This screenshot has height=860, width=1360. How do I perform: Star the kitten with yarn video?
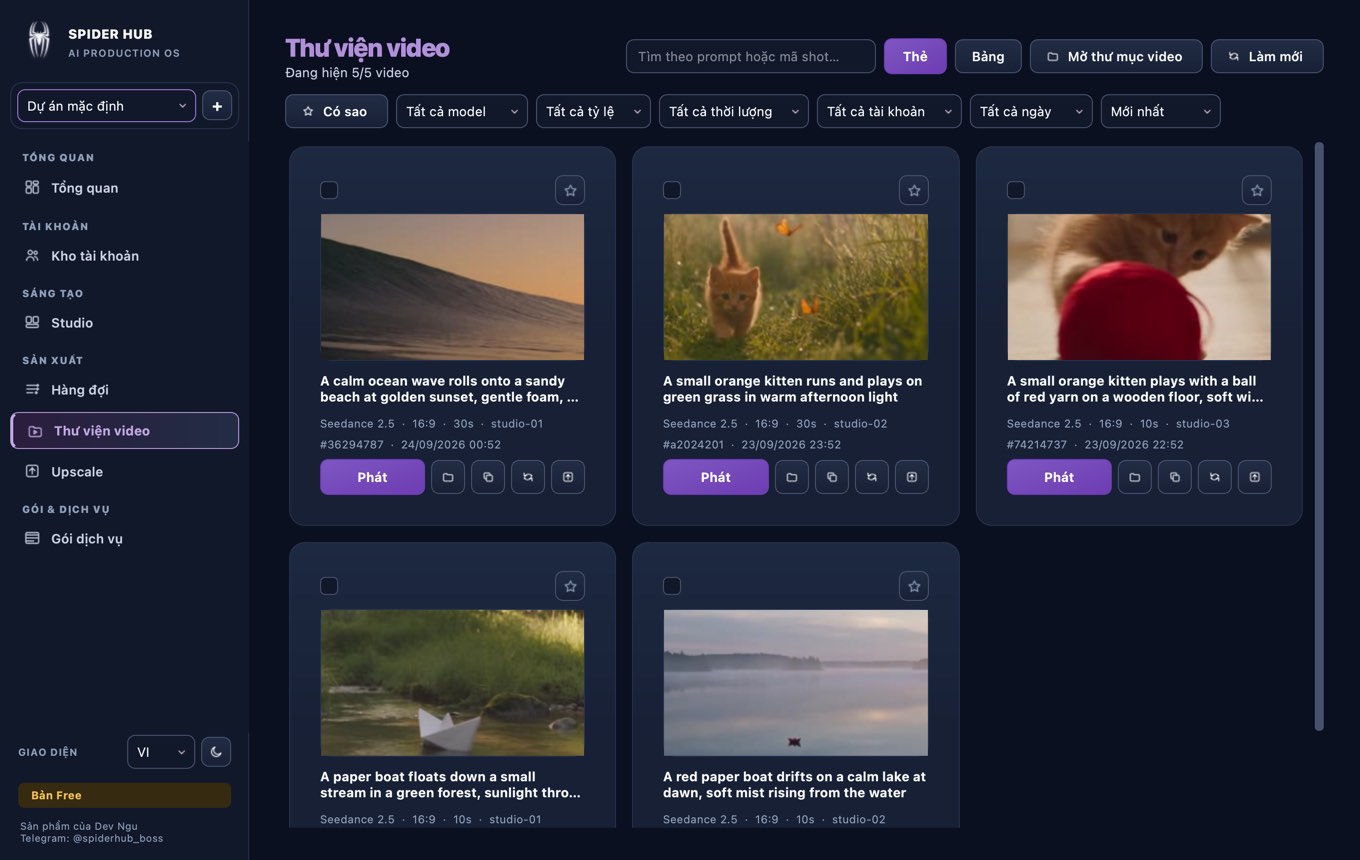pos(1257,190)
